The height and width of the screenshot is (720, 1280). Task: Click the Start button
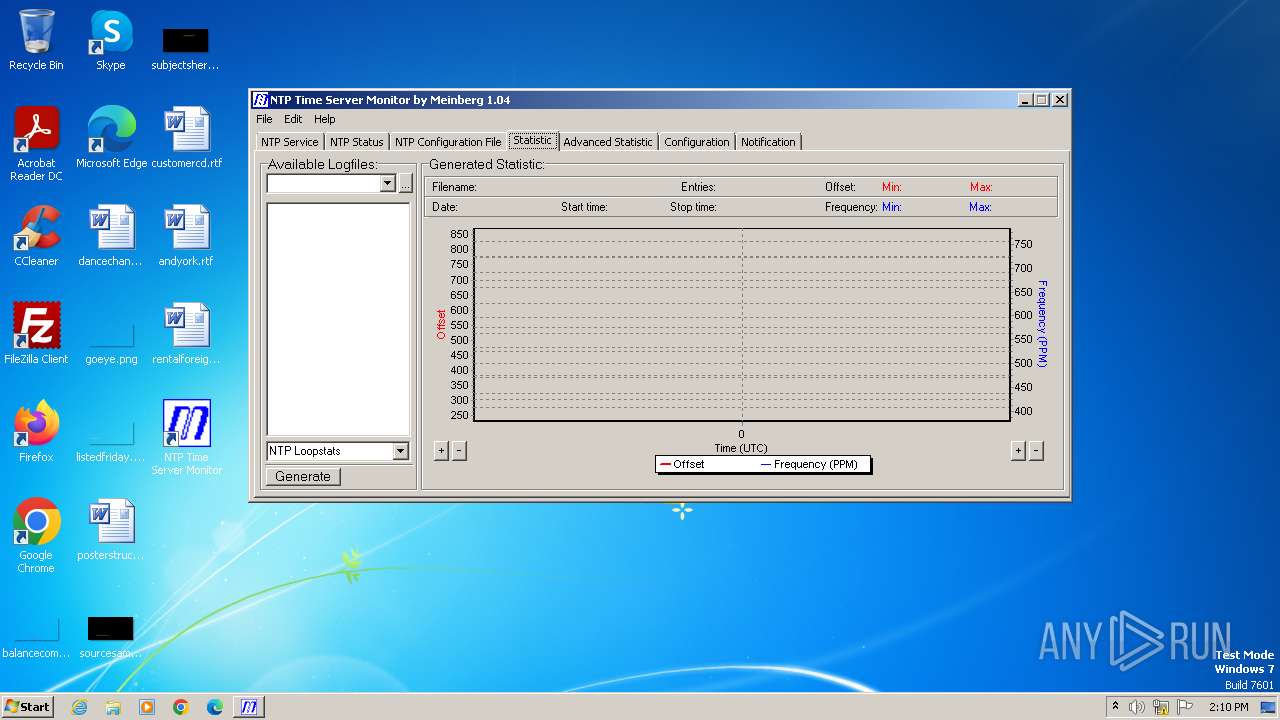coord(28,707)
